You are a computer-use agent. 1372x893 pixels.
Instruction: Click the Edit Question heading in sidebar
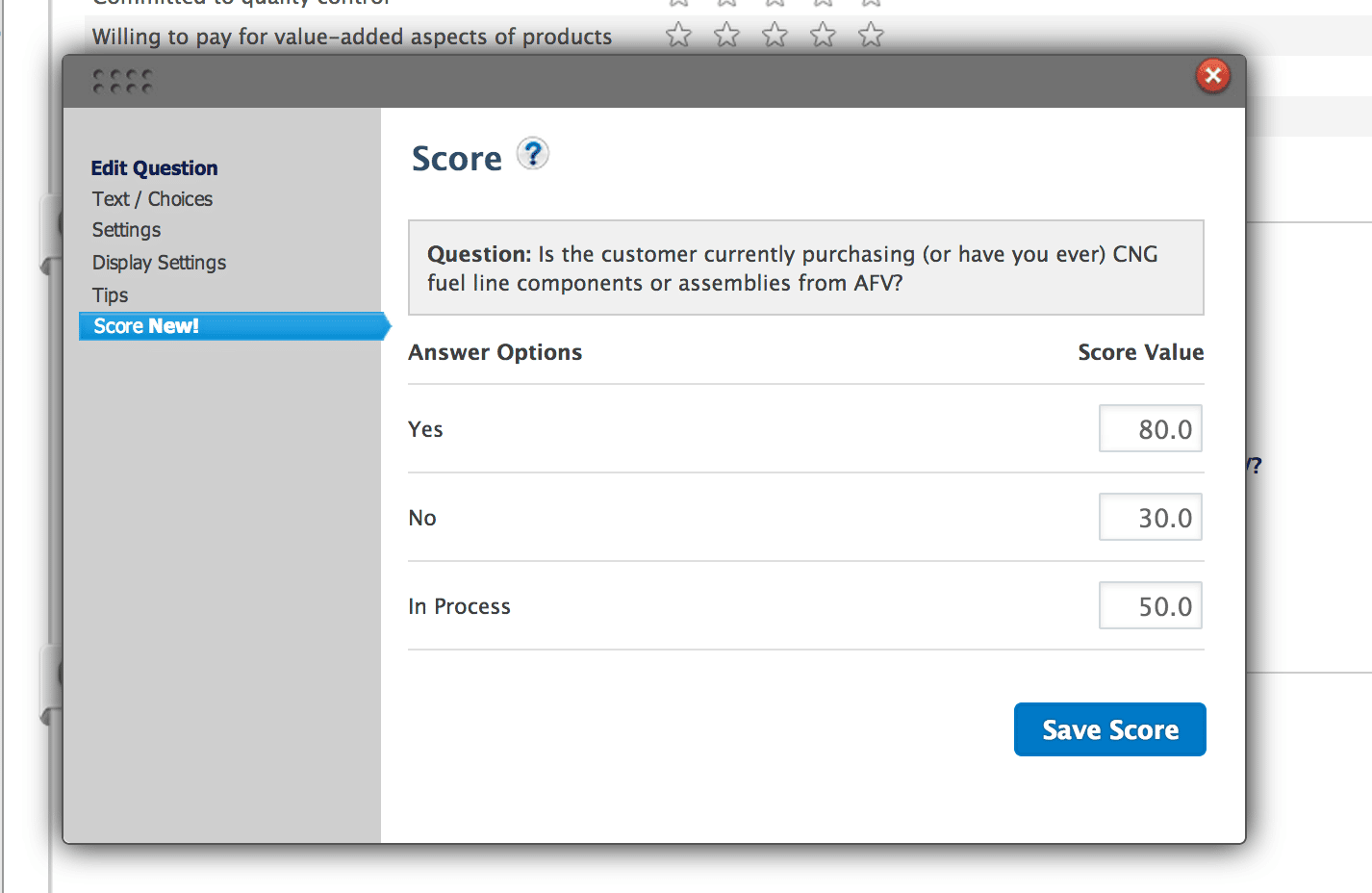154,168
